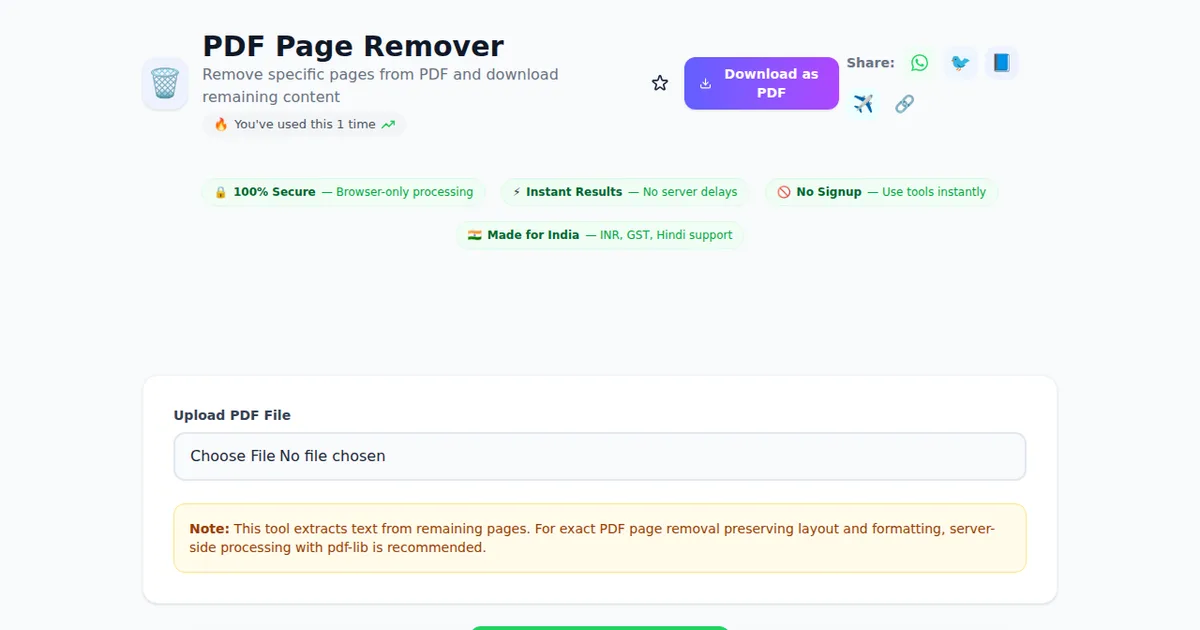Click the Upload PDF File label
Image resolution: width=1200 pixels, height=630 pixels.
pos(232,415)
